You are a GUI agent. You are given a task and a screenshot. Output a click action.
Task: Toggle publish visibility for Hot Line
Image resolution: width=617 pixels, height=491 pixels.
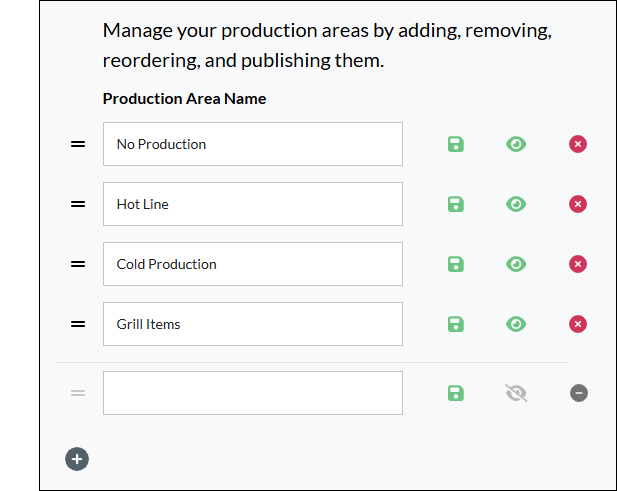click(x=516, y=204)
